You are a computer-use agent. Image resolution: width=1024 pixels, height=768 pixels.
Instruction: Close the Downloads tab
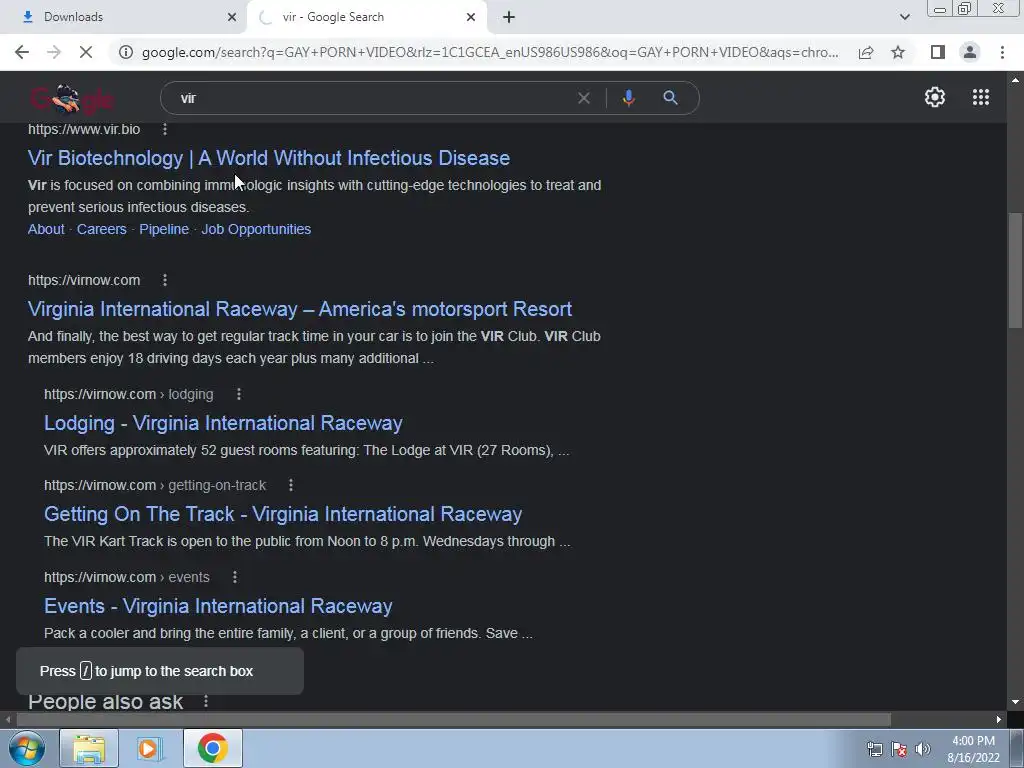(232, 17)
